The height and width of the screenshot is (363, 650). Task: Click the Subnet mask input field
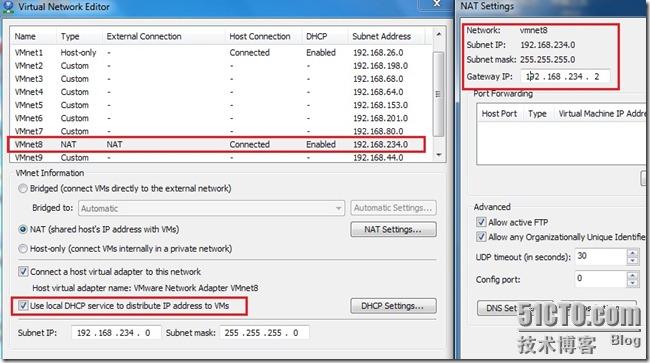pyautogui.click(x=264, y=333)
